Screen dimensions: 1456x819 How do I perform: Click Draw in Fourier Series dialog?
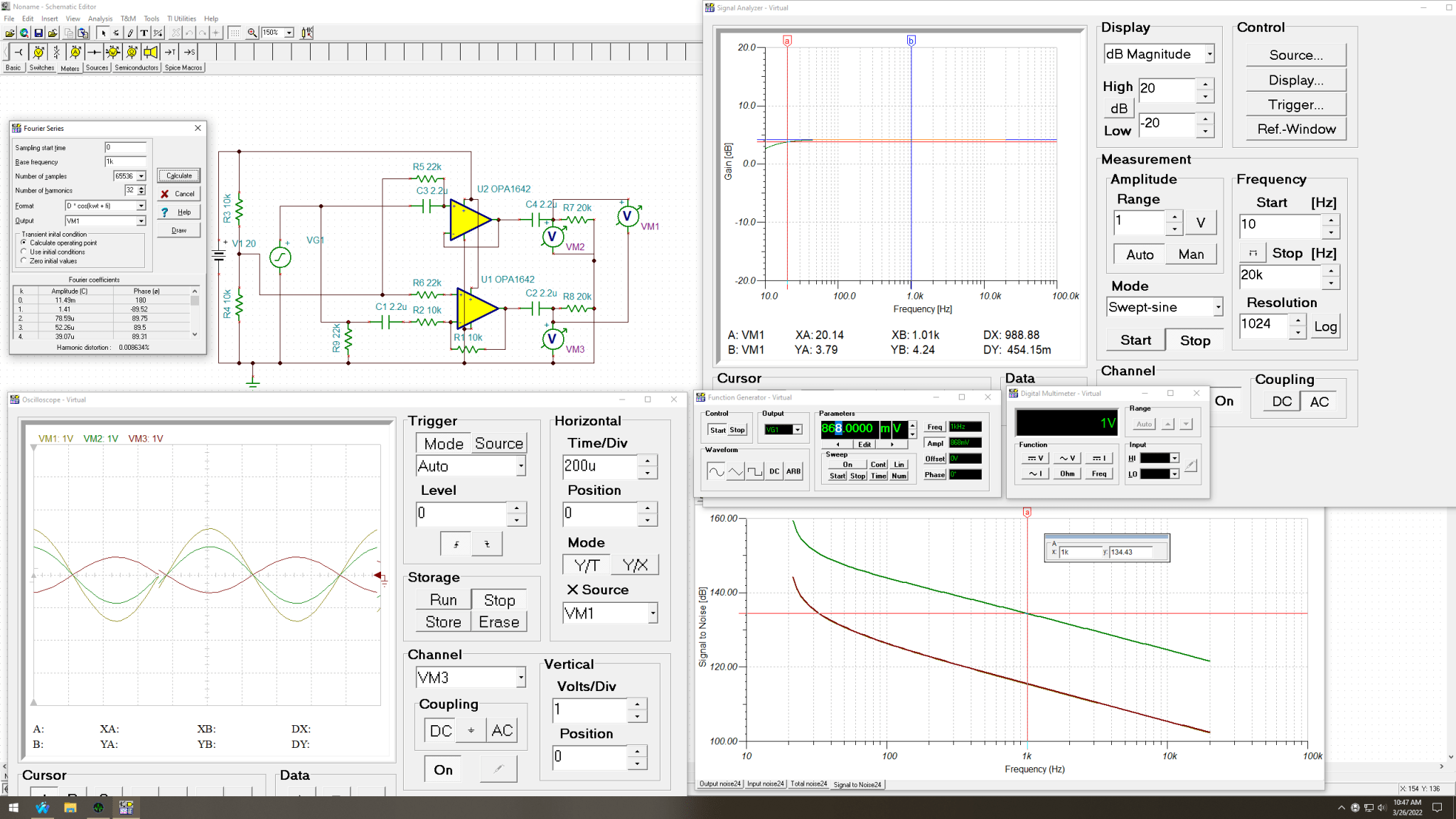coord(179,230)
